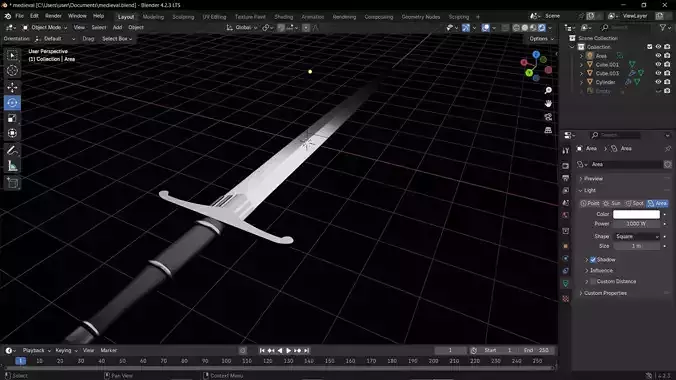Switch perspective/orthographic grid icon
The width and height of the screenshot is (676, 380).
coord(548,130)
